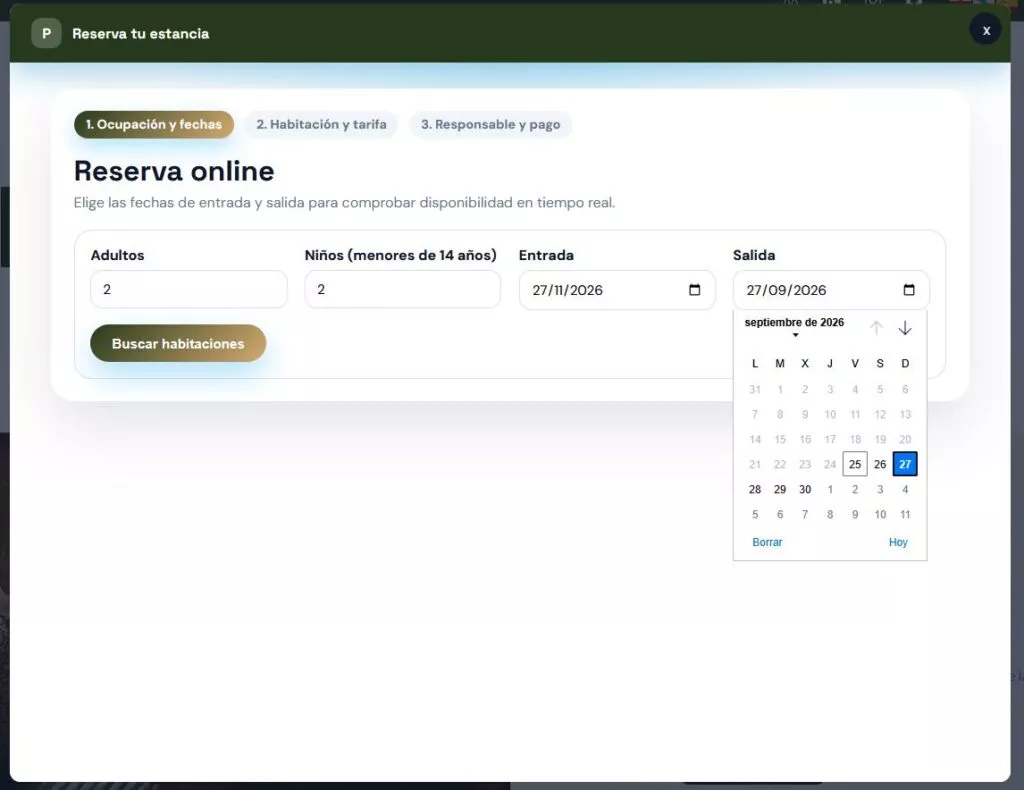
Task: Select tab 1. Ocupación y fechas
Action: [x=153, y=124]
